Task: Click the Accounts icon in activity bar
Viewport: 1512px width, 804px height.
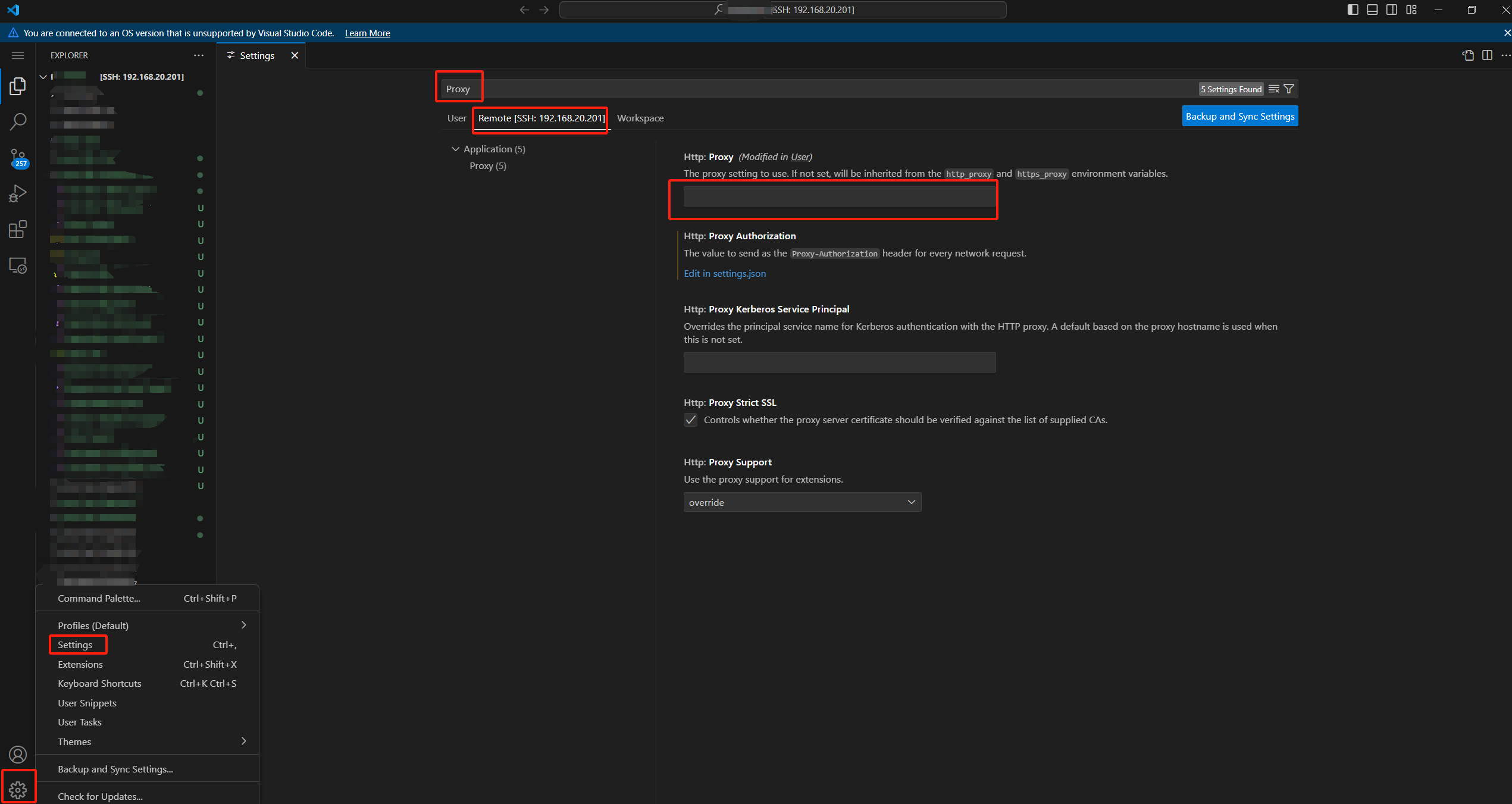Action: (x=18, y=755)
